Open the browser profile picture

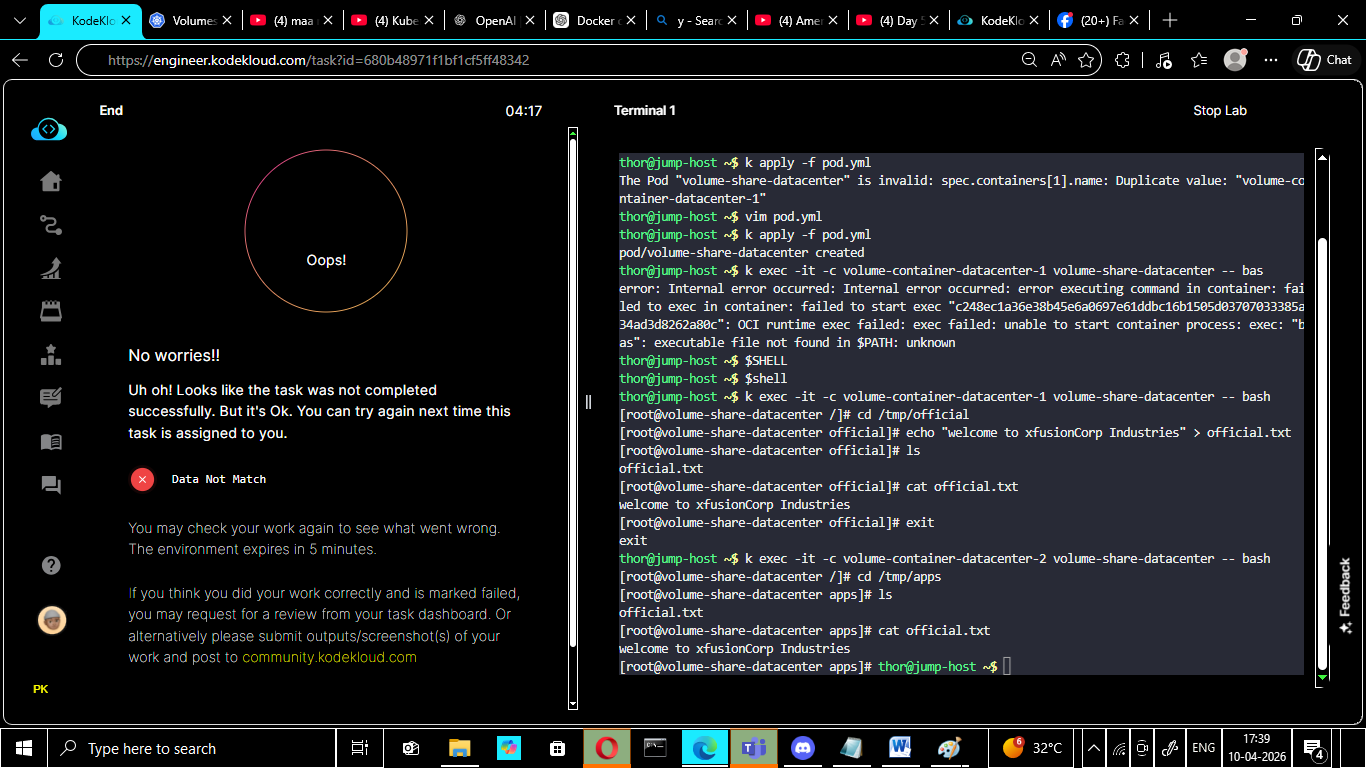point(1236,60)
